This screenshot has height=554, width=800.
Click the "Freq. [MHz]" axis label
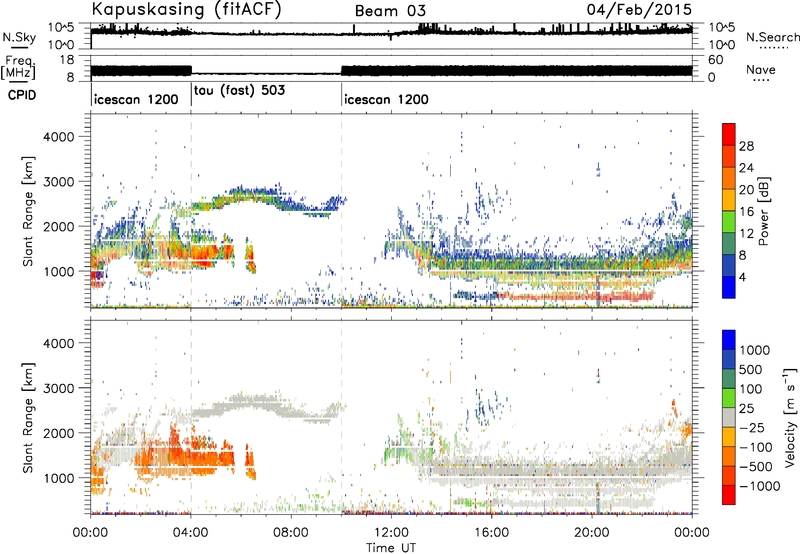coord(19,68)
